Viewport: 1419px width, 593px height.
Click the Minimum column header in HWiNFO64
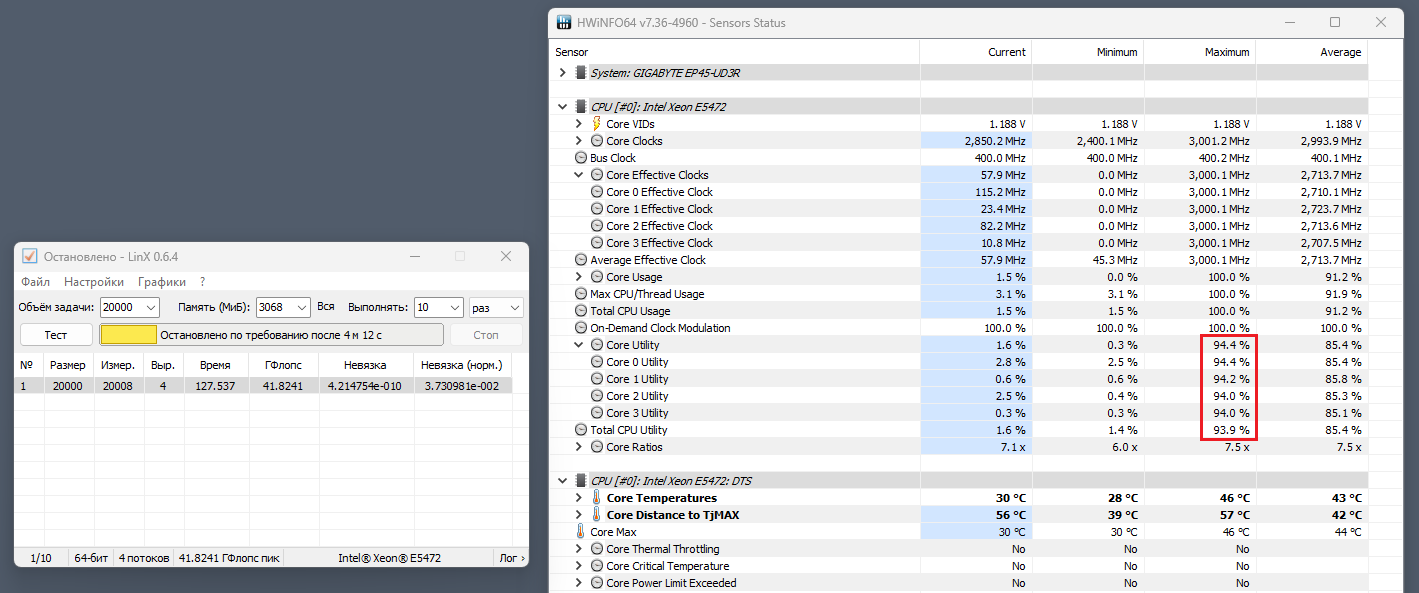point(1088,52)
